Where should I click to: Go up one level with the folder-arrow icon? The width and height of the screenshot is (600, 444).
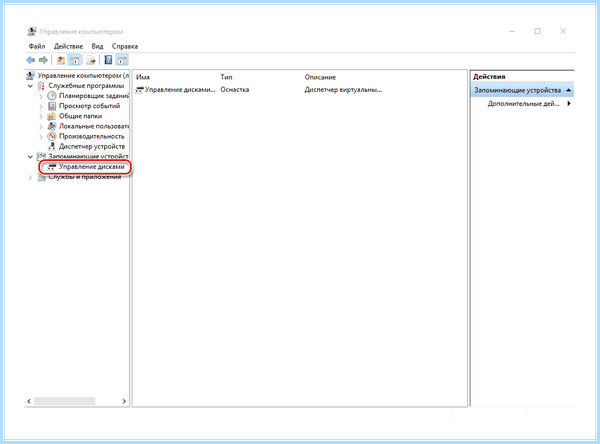60,60
